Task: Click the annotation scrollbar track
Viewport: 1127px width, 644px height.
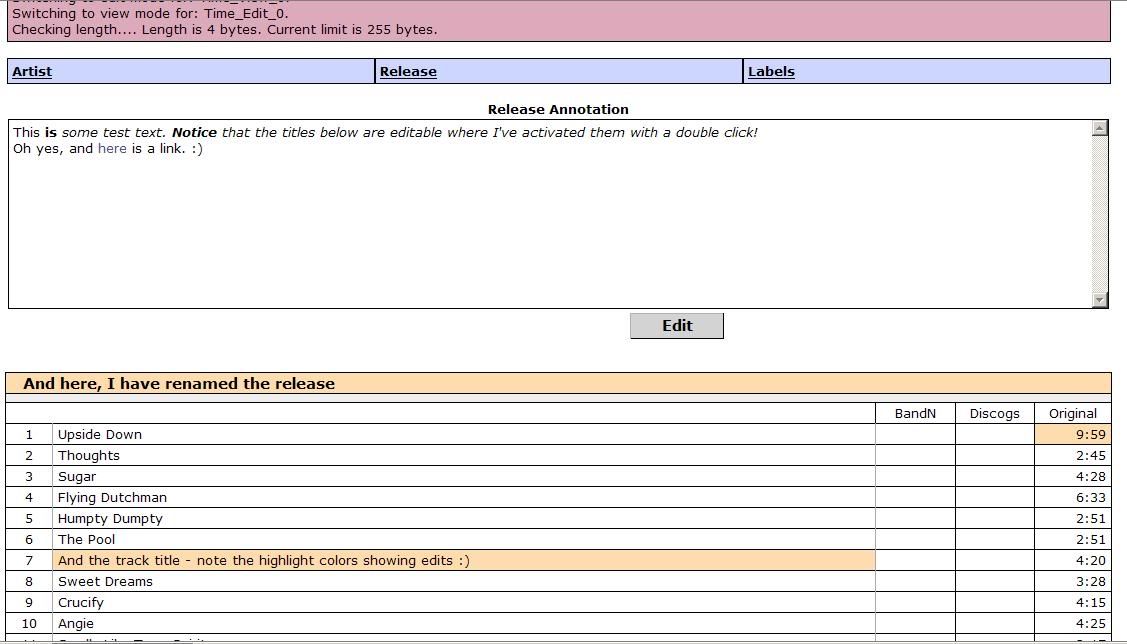Action: pyautogui.click(x=1100, y=214)
